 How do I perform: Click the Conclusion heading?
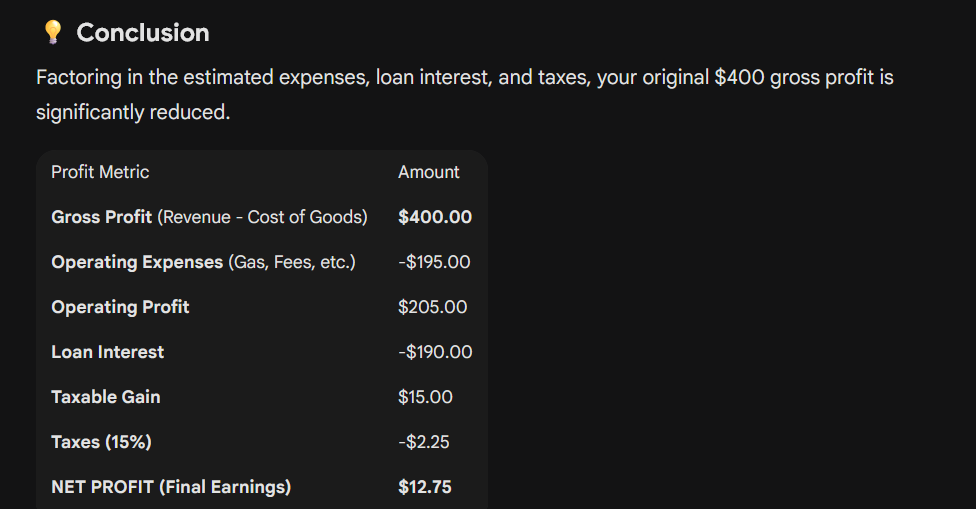(143, 33)
